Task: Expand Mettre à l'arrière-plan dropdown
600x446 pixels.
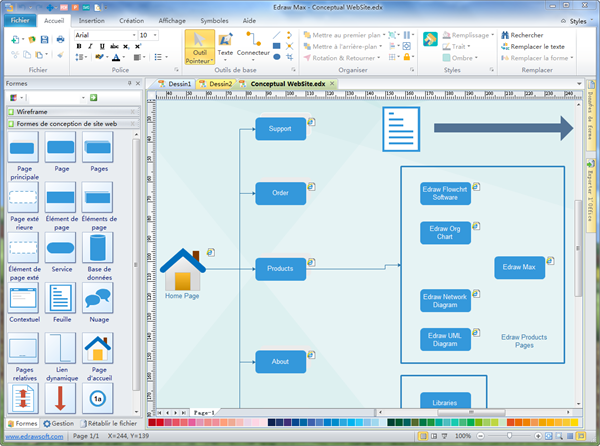Action: click(x=381, y=47)
